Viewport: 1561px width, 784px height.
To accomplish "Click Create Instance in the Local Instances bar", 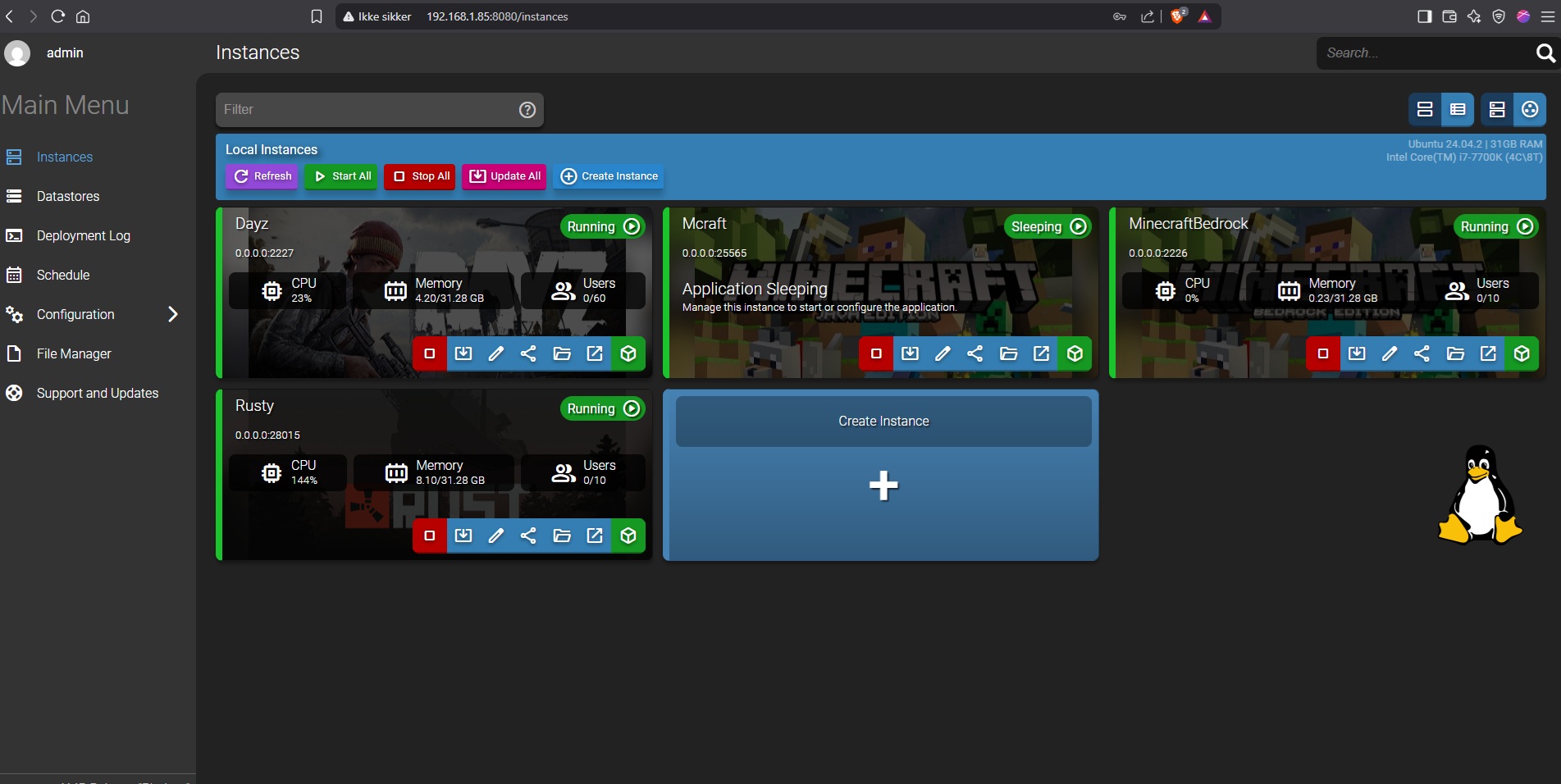I will click(609, 176).
